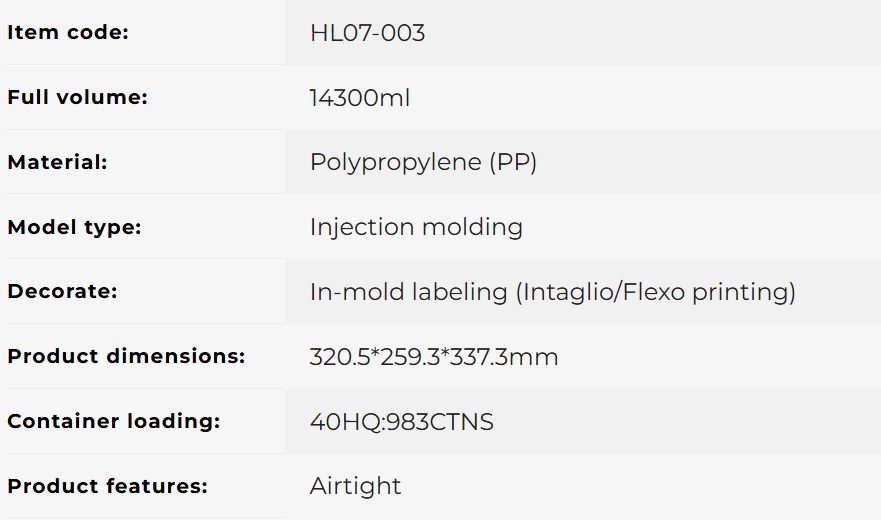
Task: Select the HL07-003 item code value
Action: click(367, 33)
